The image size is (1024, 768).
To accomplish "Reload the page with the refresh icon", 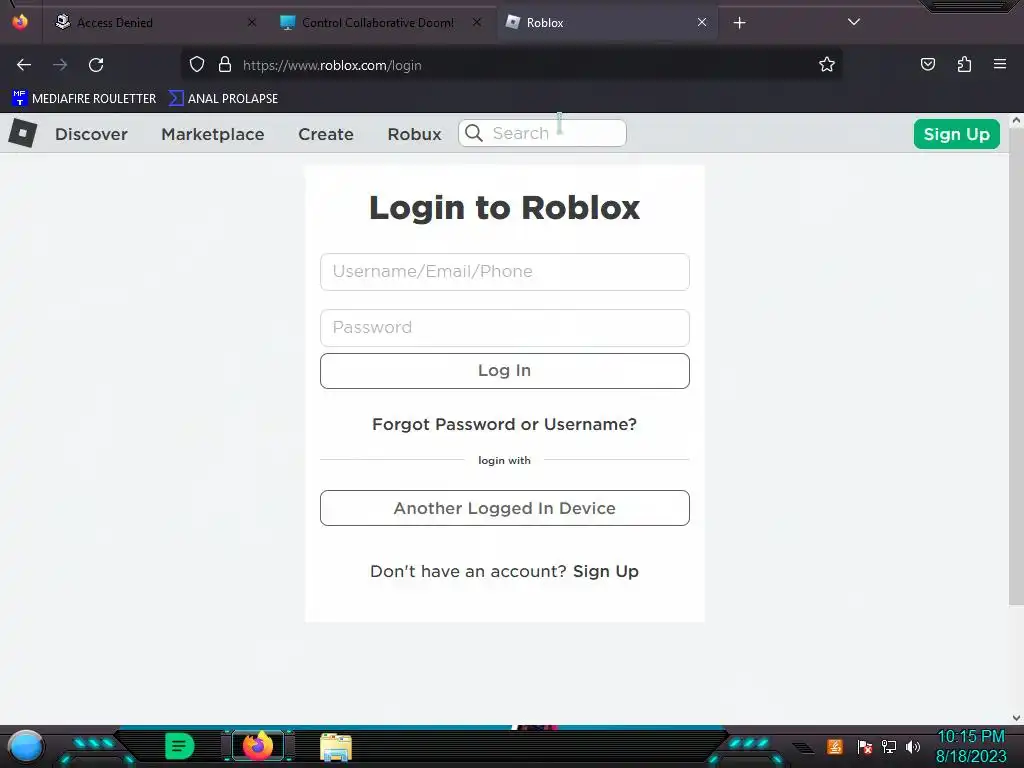I will click(x=96, y=65).
